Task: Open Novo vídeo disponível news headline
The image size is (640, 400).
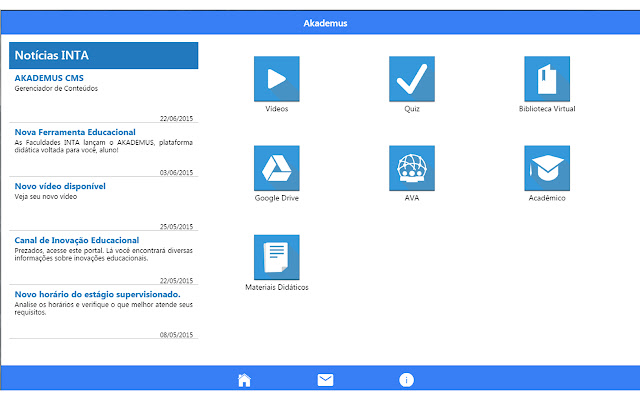Action: 60,186
